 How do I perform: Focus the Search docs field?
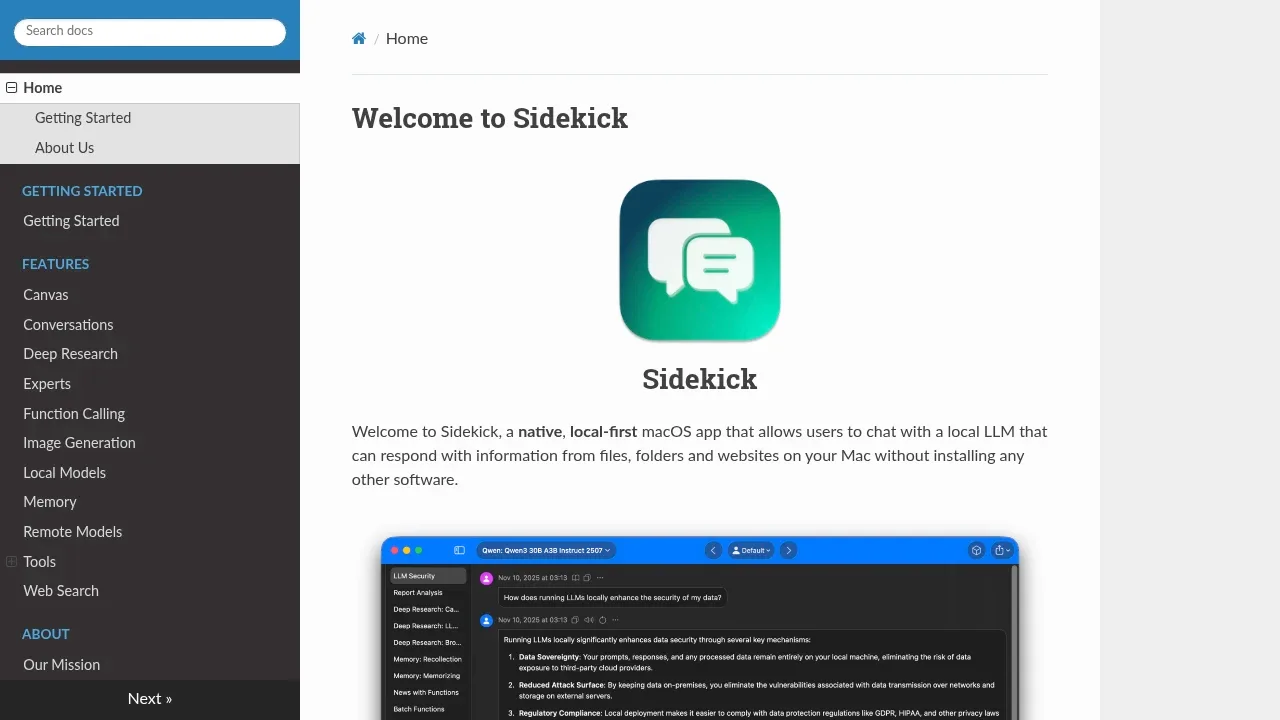point(150,32)
